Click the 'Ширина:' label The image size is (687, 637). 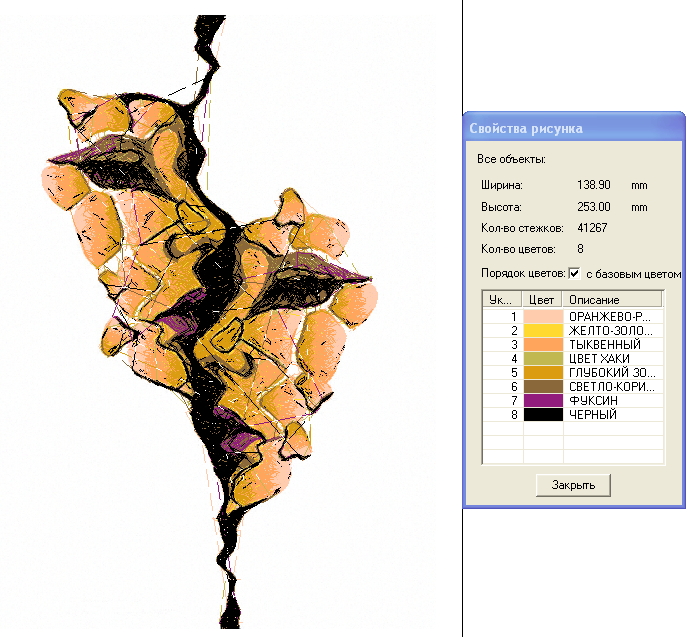[x=502, y=185]
